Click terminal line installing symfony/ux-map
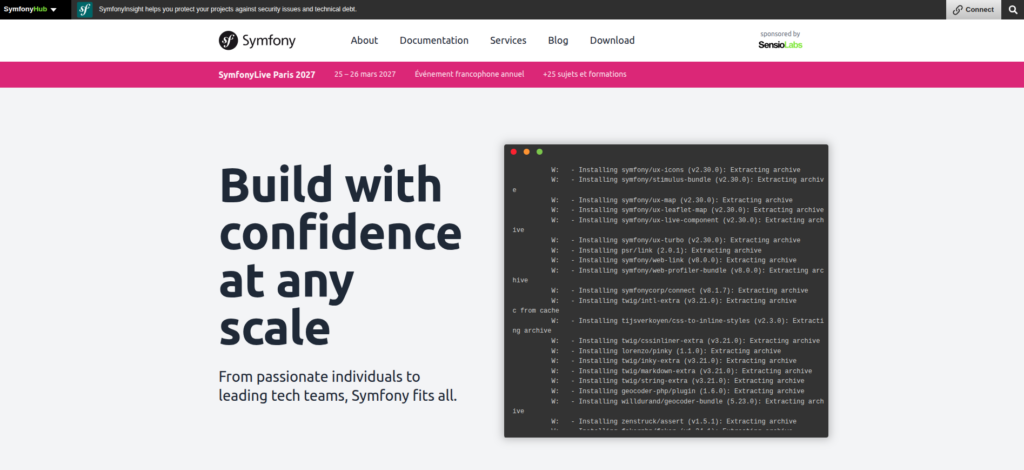 pyautogui.click(x=672, y=200)
